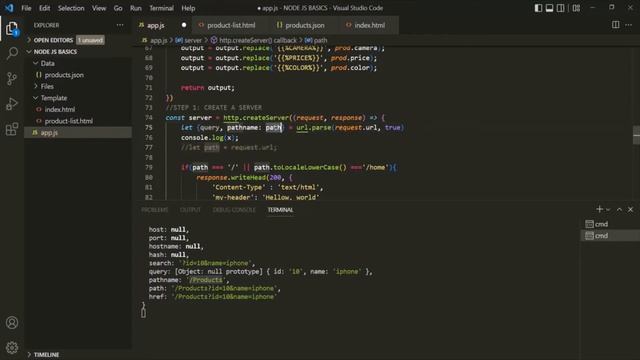Switch to the index.html editor tab
This screenshot has height=360, width=640.
(x=369, y=25)
